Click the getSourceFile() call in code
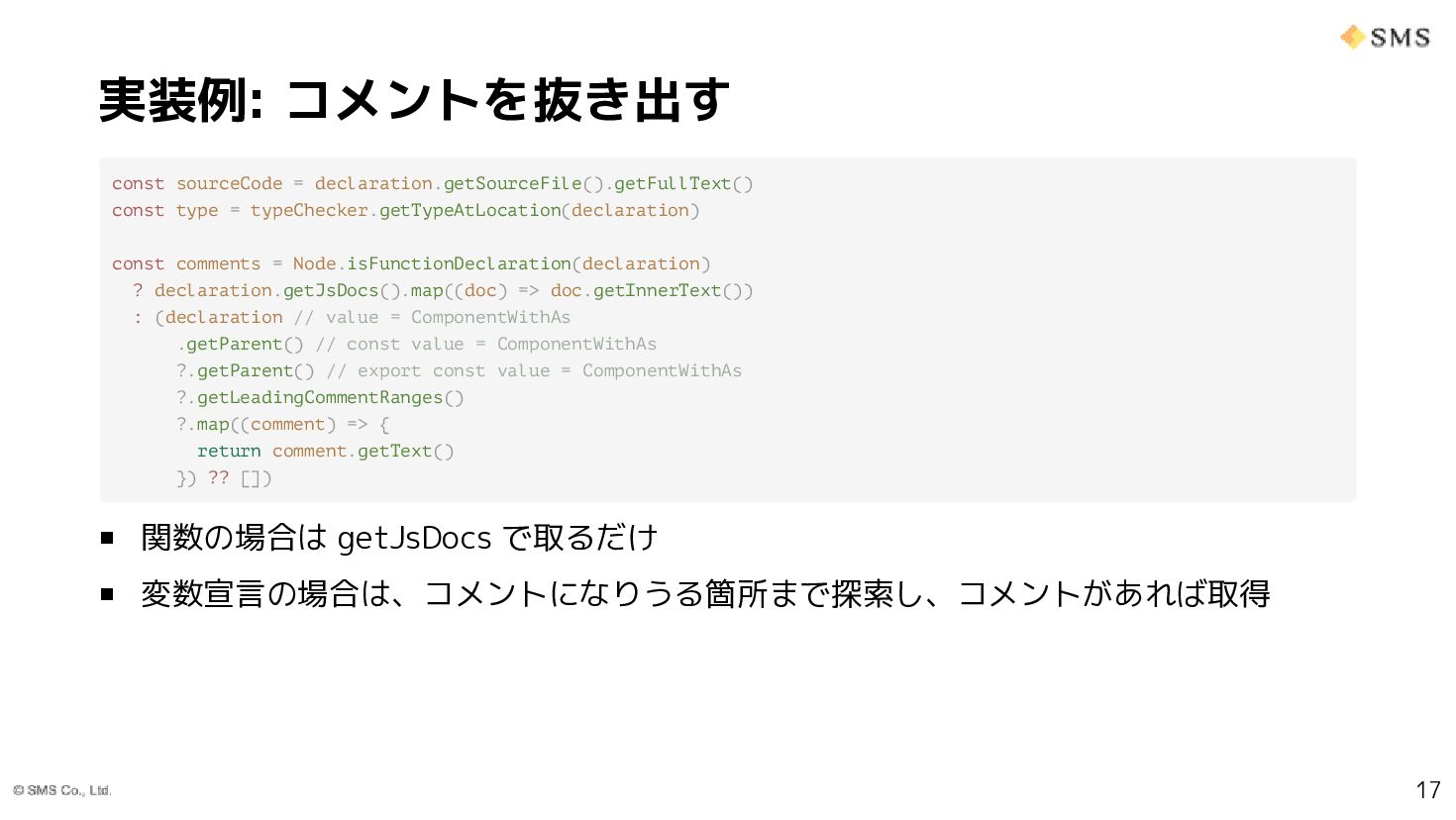 523,183
